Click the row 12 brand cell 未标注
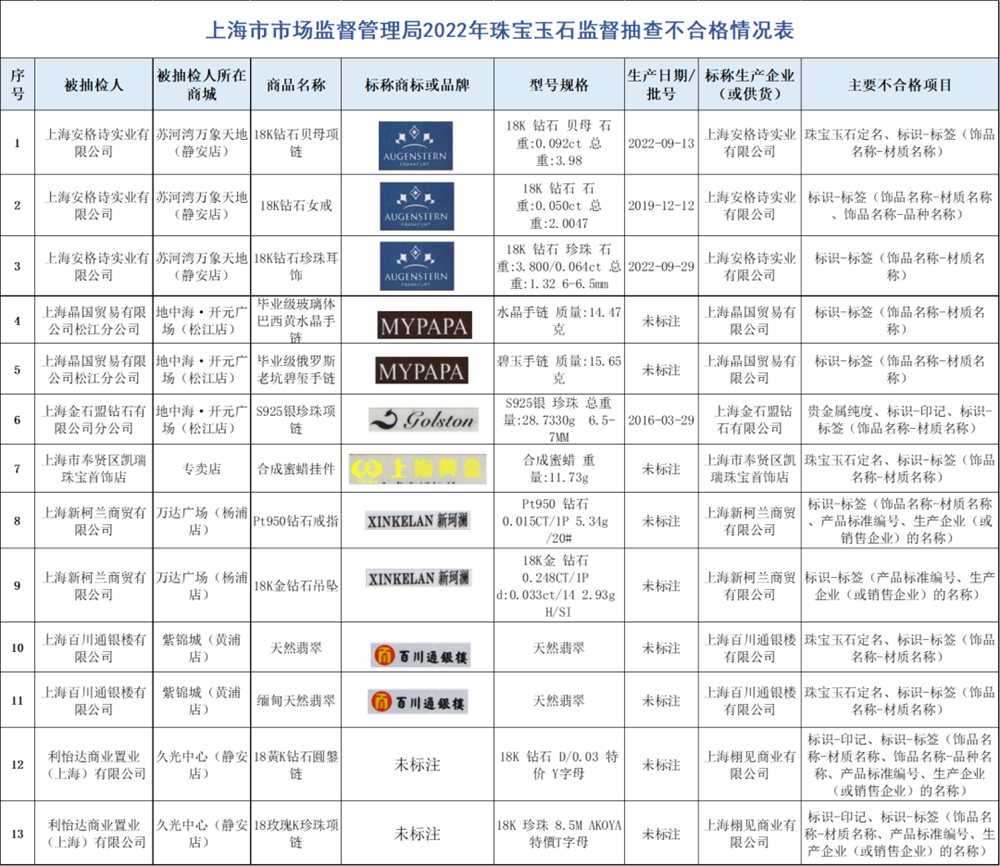Screen dimensions: 1000x866 [x=417, y=765]
